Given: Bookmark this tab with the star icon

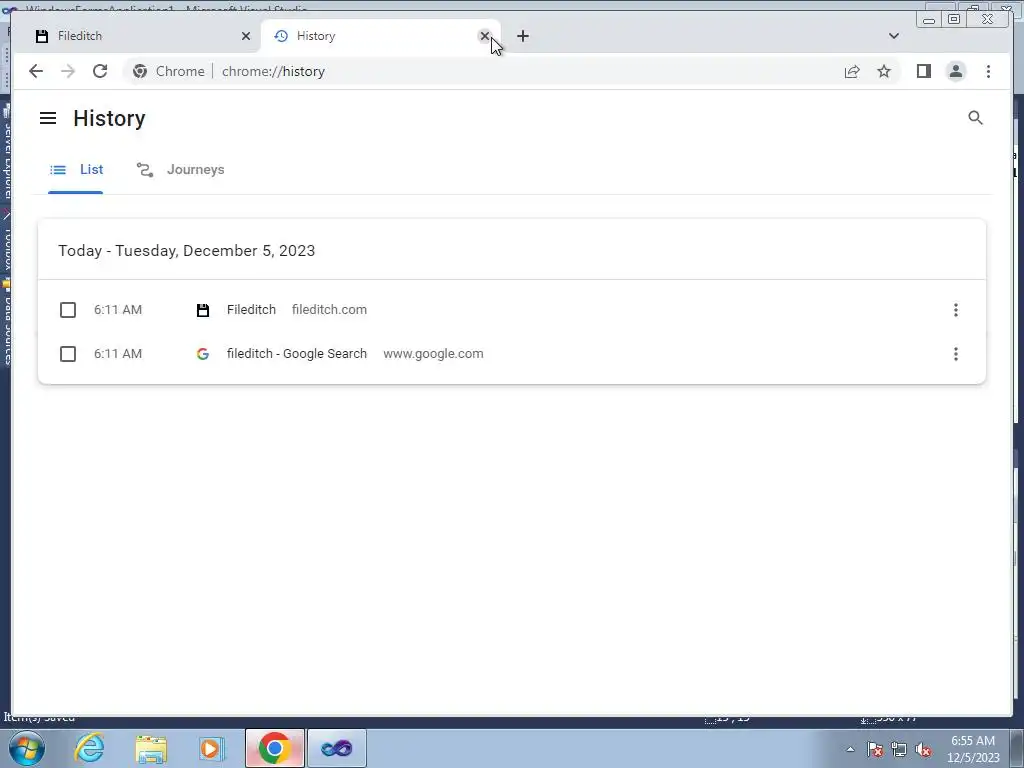Looking at the screenshot, I should pos(884,71).
